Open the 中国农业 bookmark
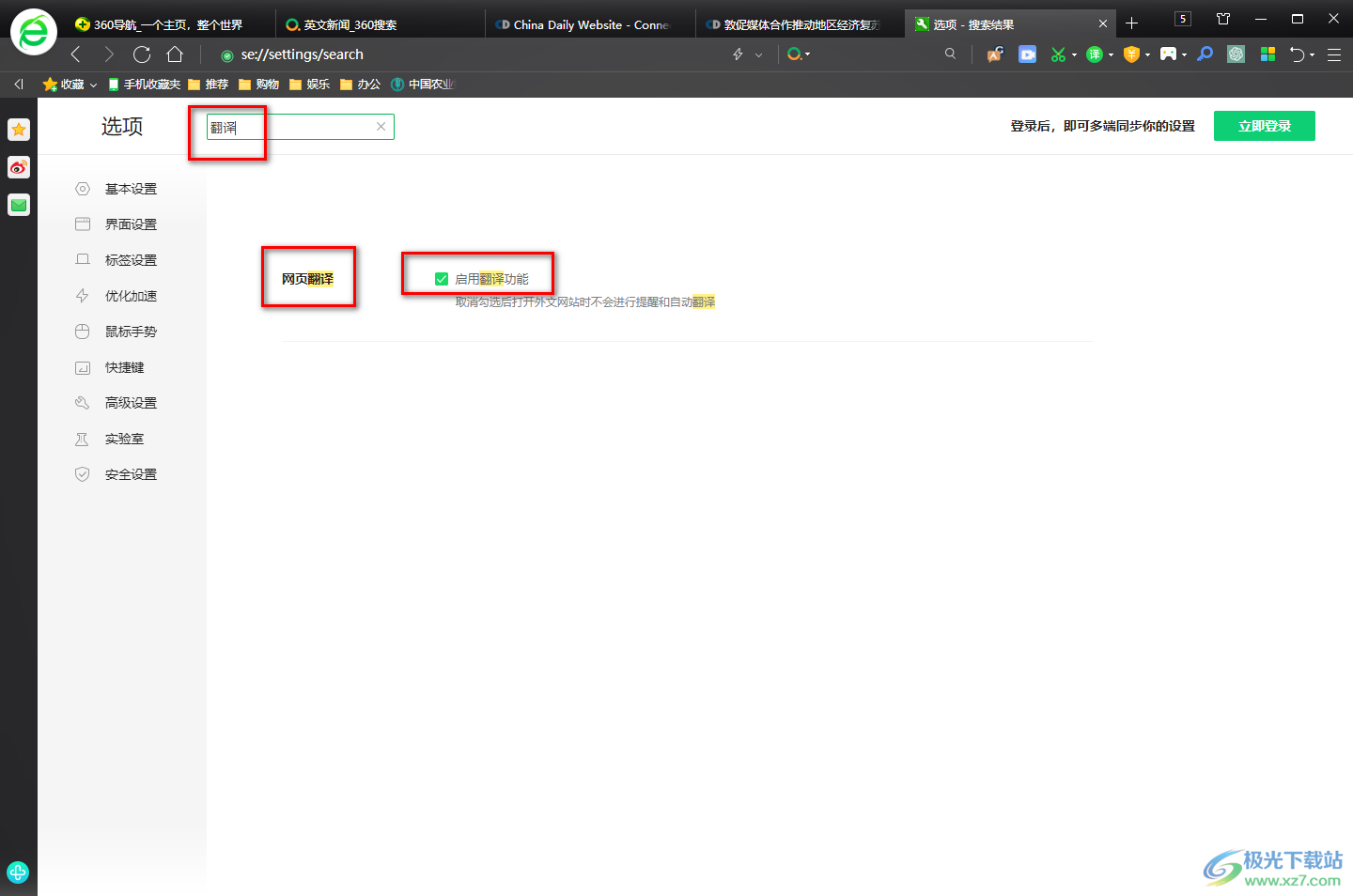 tap(424, 85)
